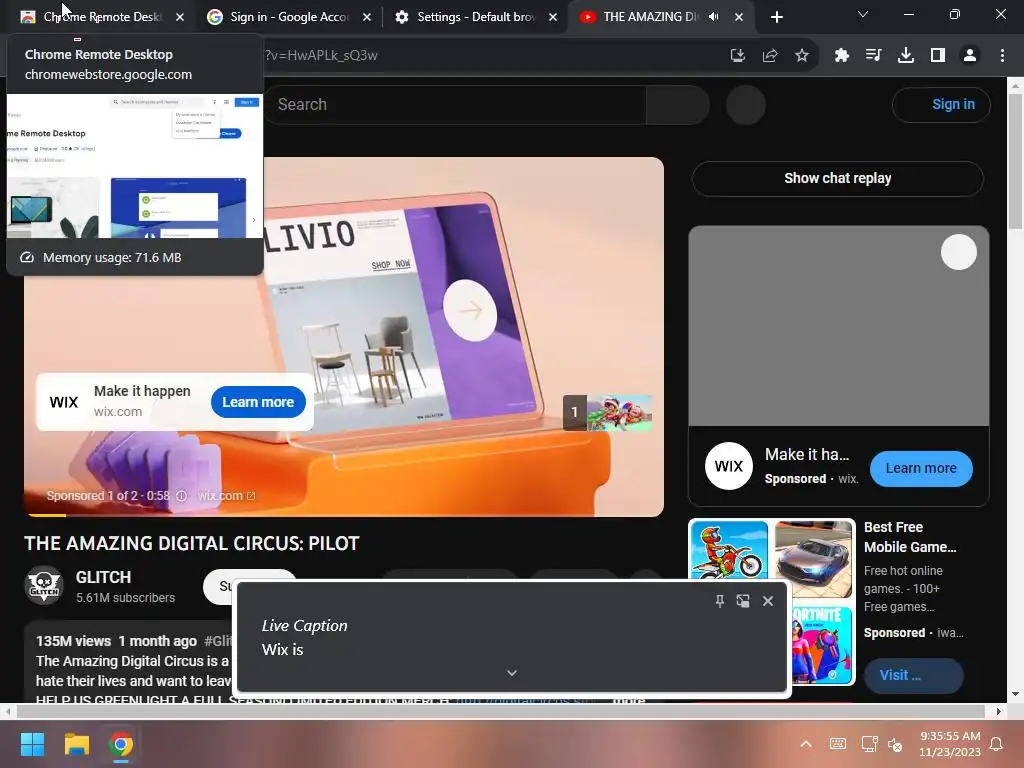Image resolution: width=1024 pixels, height=768 pixels.
Task: Click Learn more on video ad overlay
Action: point(258,402)
